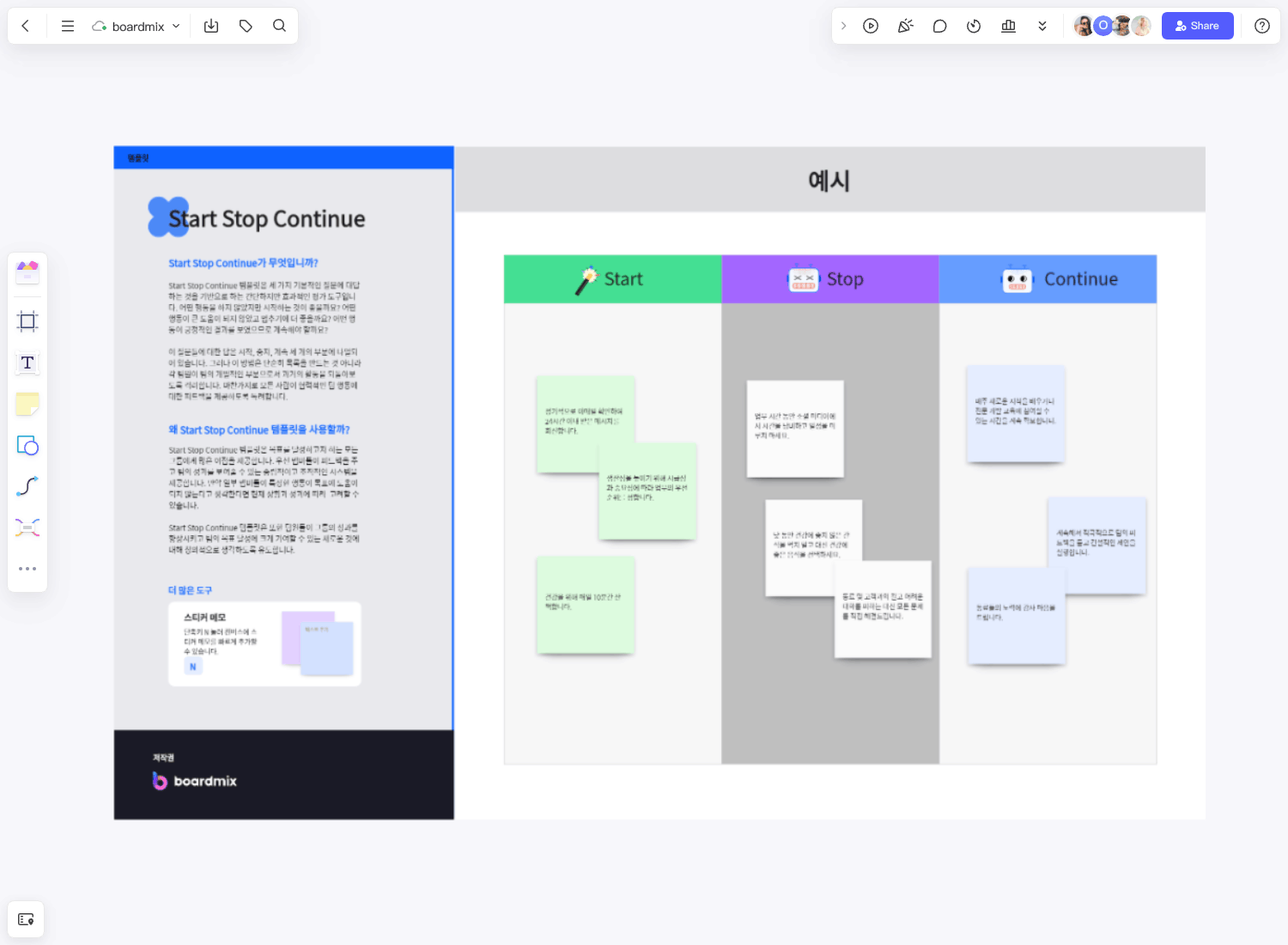Click '왜 Start Stop Continue 템플릿을 사용할까?' heading

pyautogui.click(x=259, y=430)
